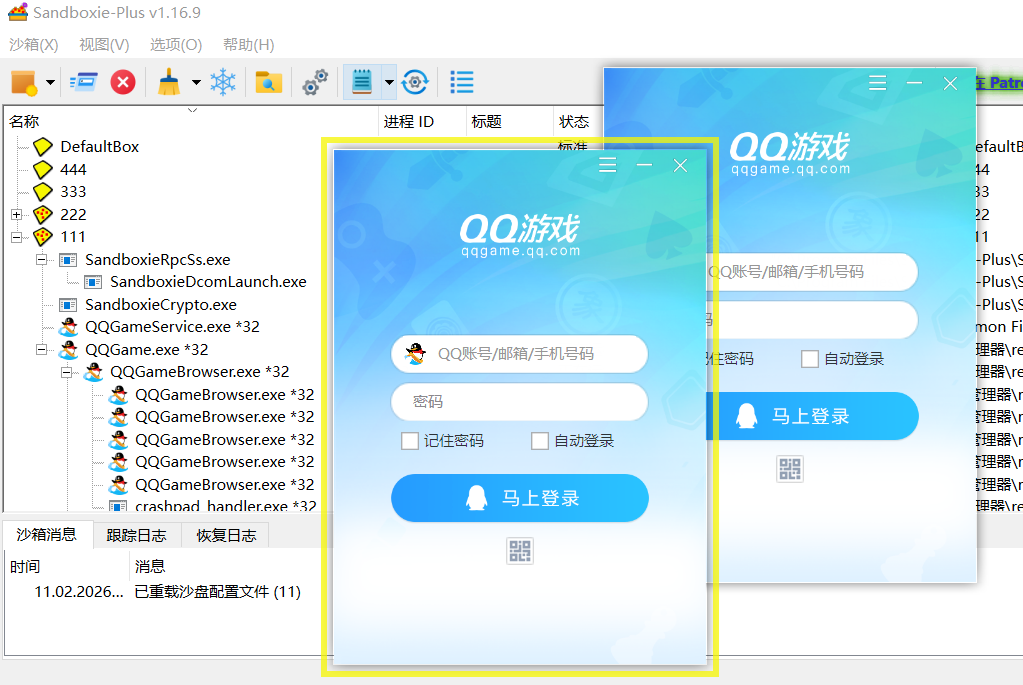Screen dimensions: 1023x685
Task: Open settings via the gears toolbar icon
Action: pos(315,82)
